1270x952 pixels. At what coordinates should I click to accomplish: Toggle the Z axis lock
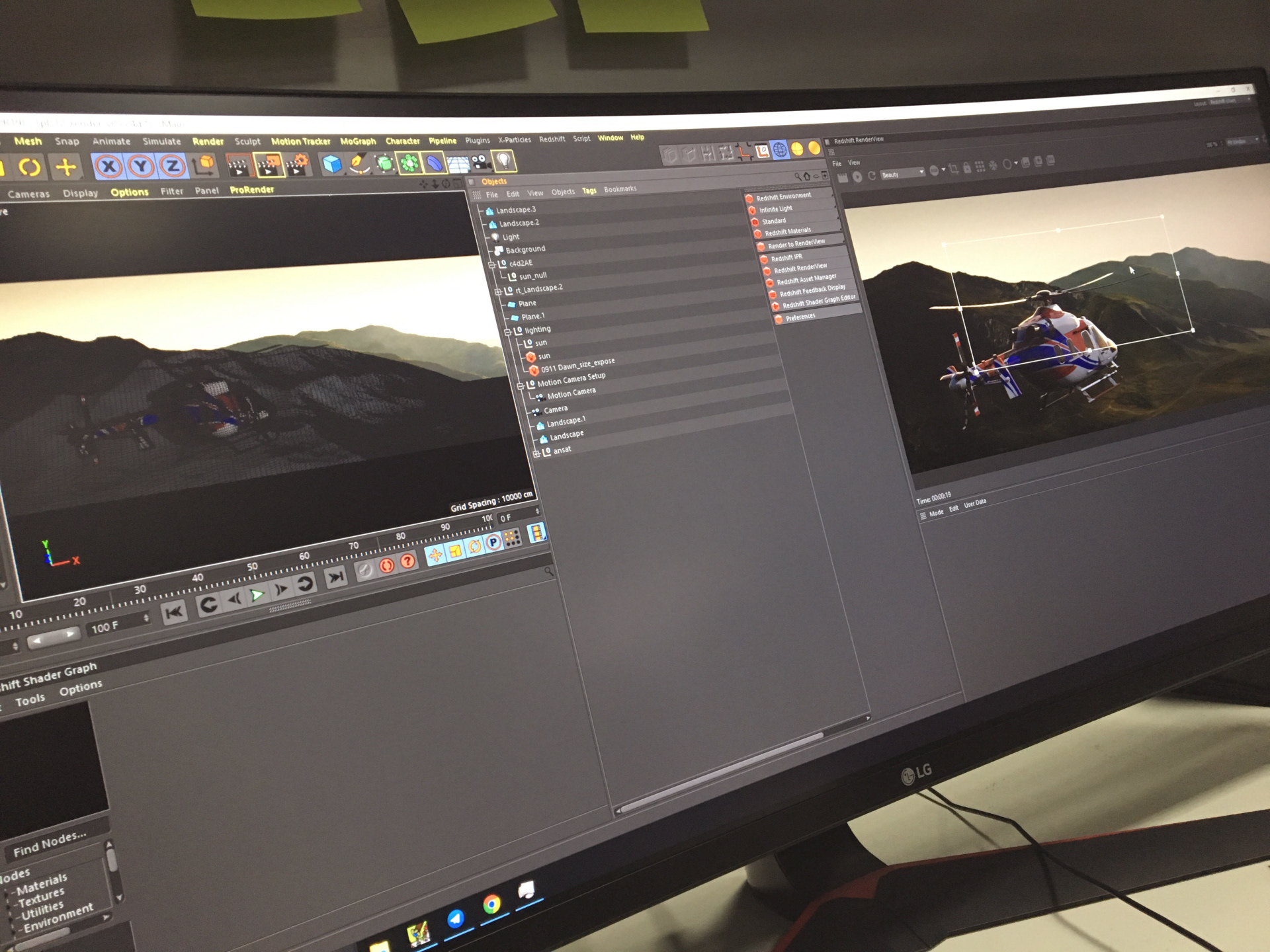[172, 165]
